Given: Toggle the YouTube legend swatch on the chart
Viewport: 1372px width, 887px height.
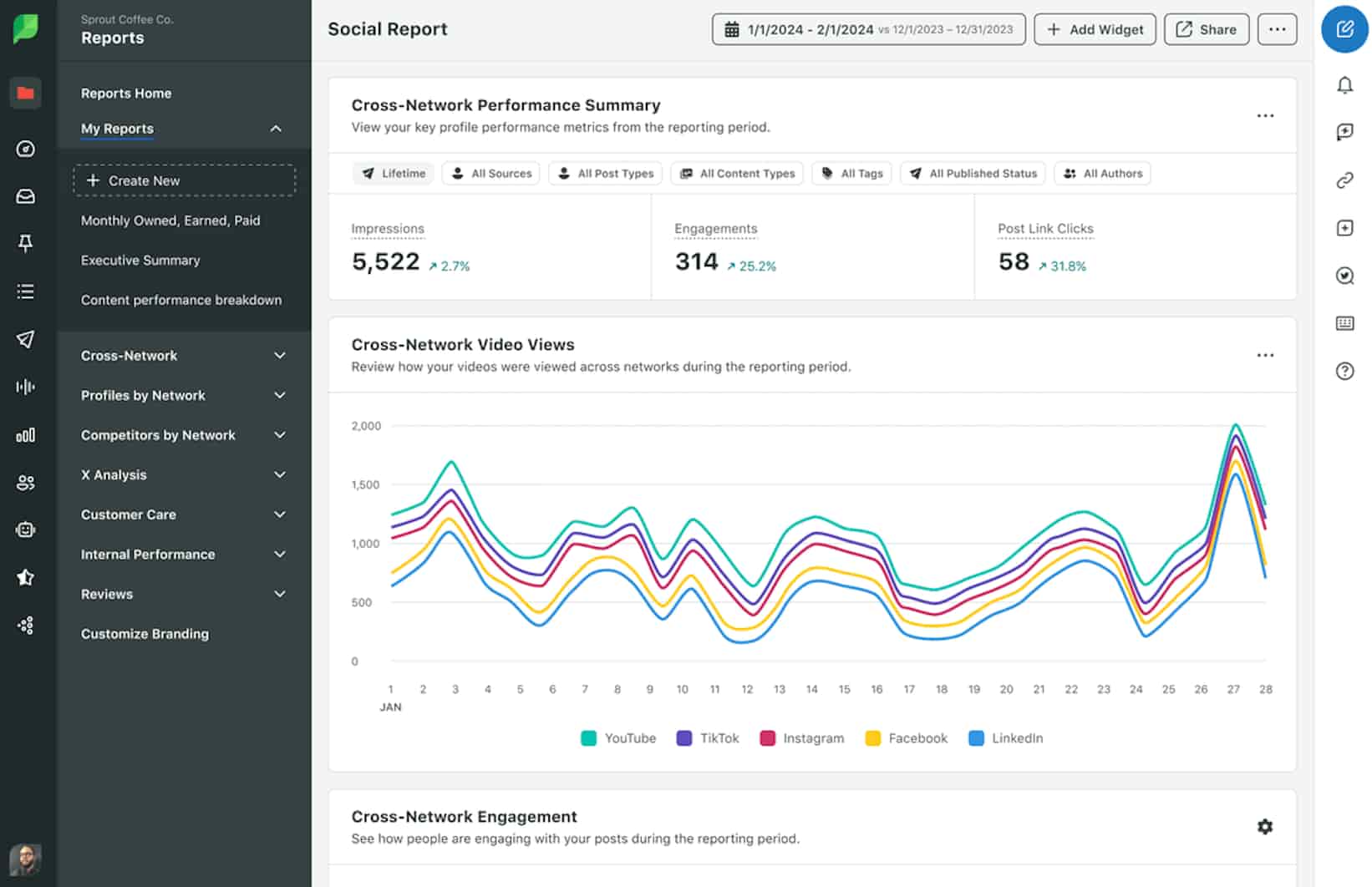Looking at the screenshot, I should (x=589, y=738).
